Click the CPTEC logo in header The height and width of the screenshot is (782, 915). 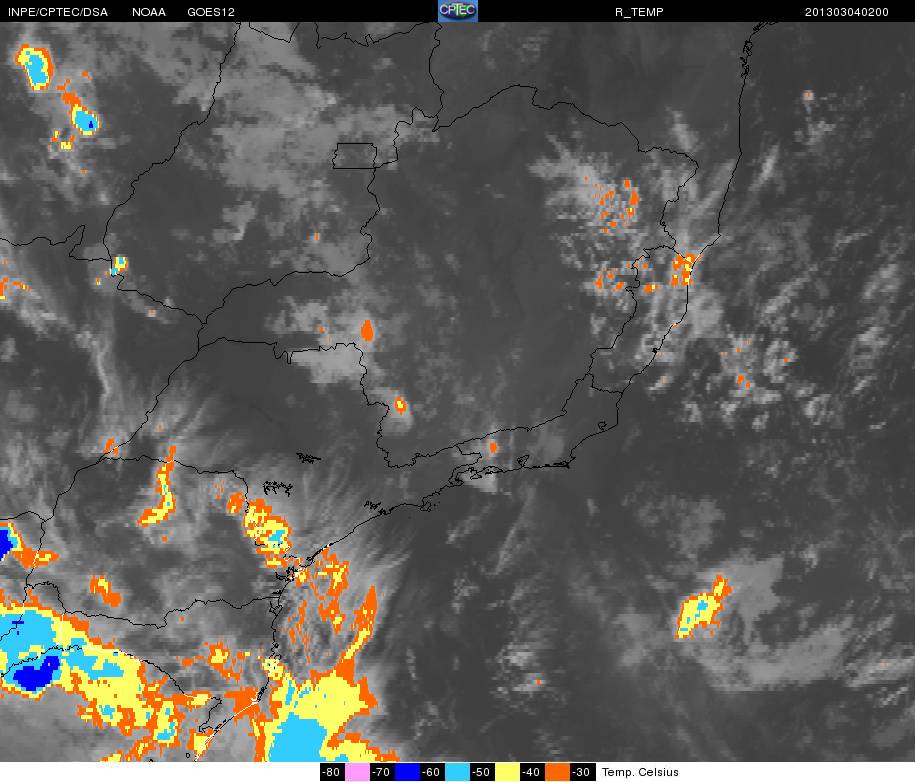(x=458, y=11)
